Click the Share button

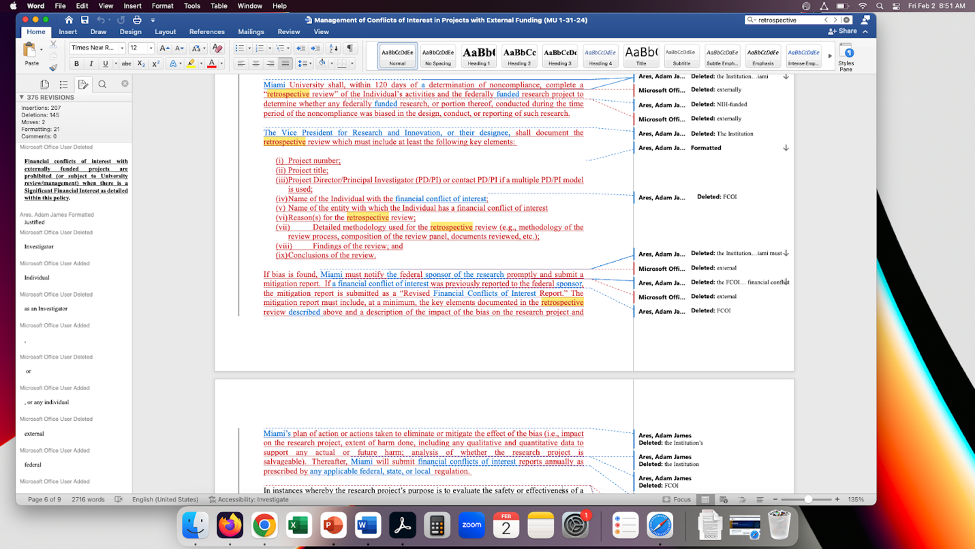pyautogui.click(x=842, y=31)
